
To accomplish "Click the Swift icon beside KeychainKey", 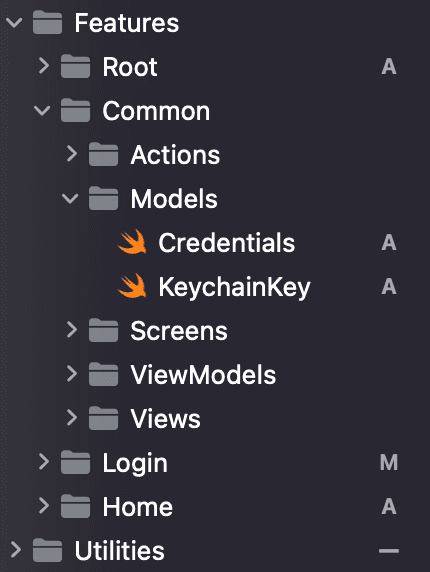I will coord(132,286).
